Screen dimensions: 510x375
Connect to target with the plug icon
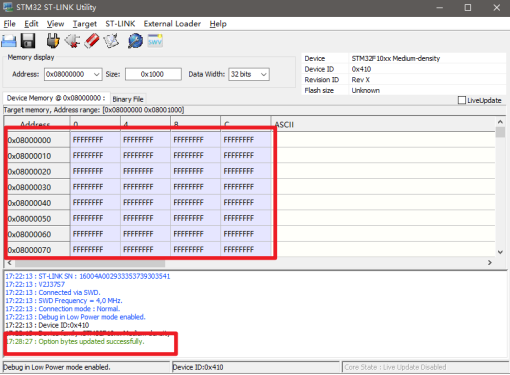pos(53,41)
